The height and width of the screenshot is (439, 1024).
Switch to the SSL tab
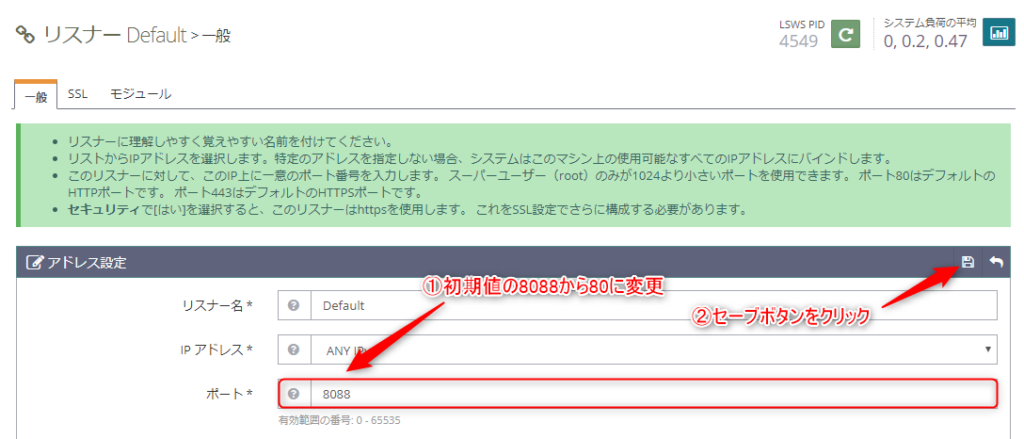77,94
